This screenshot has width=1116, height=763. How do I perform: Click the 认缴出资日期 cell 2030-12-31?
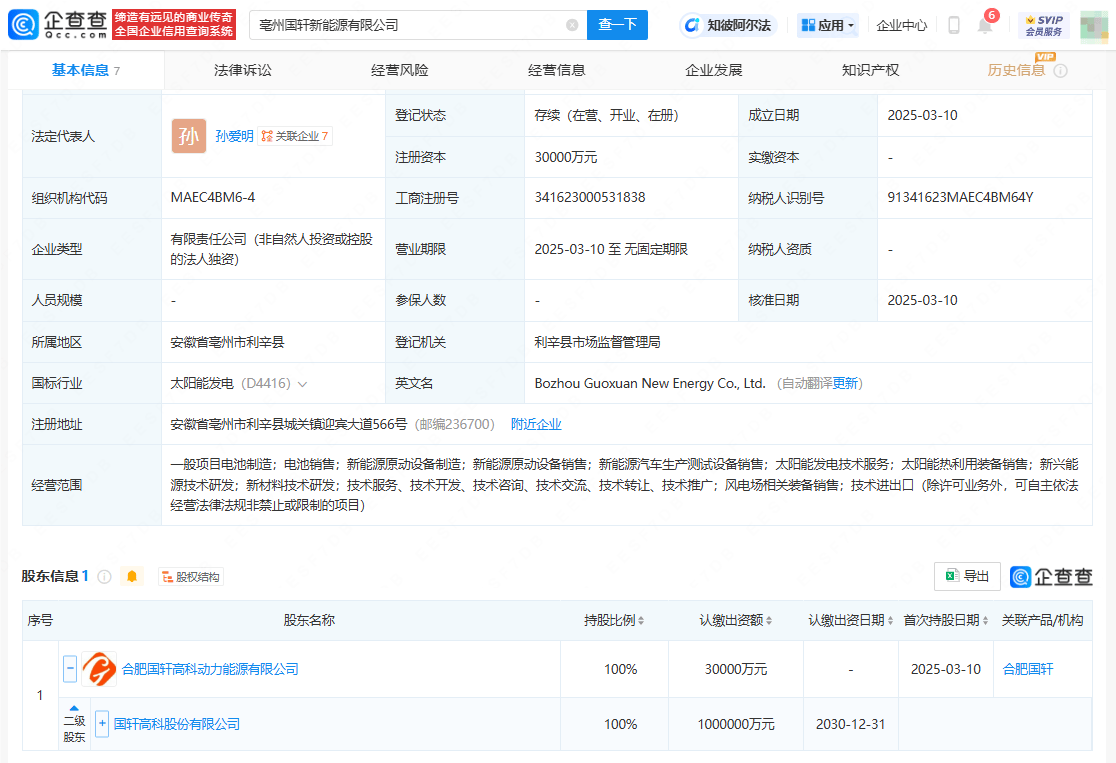point(851,724)
